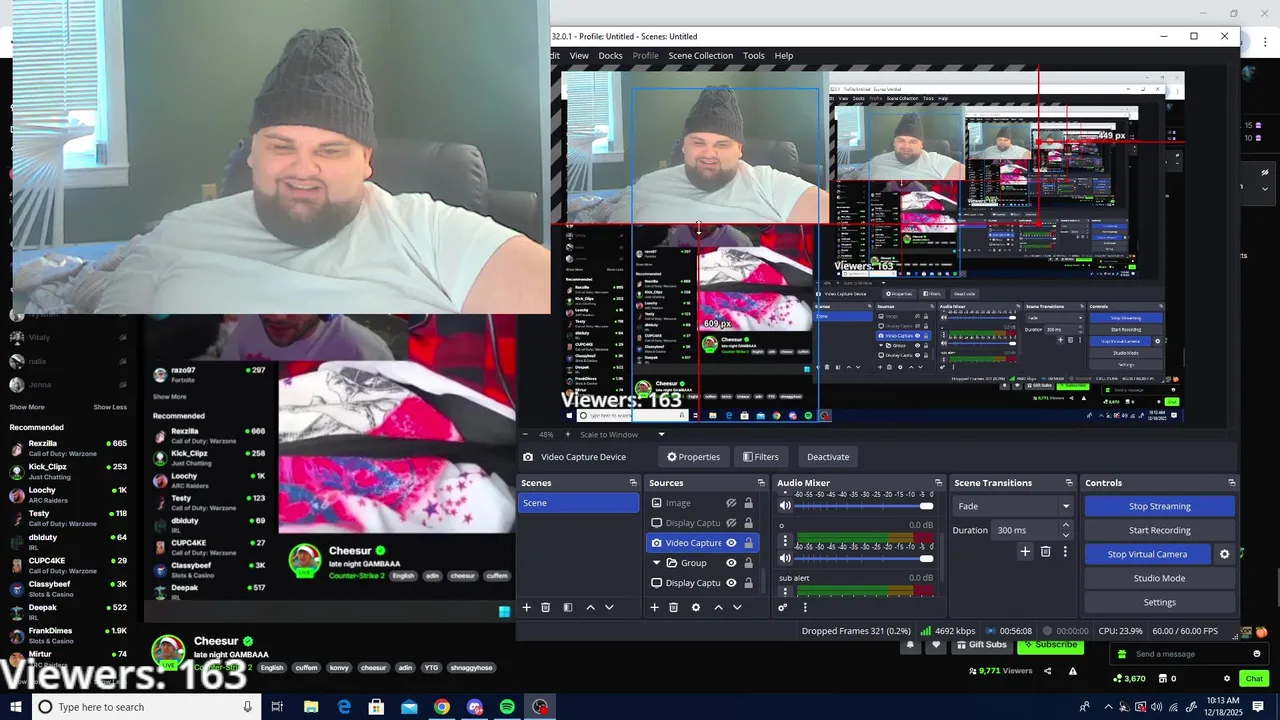The width and height of the screenshot is (1280, 720).
Task: Move source down with Sources down arrow
Action: tap(737, 607)
